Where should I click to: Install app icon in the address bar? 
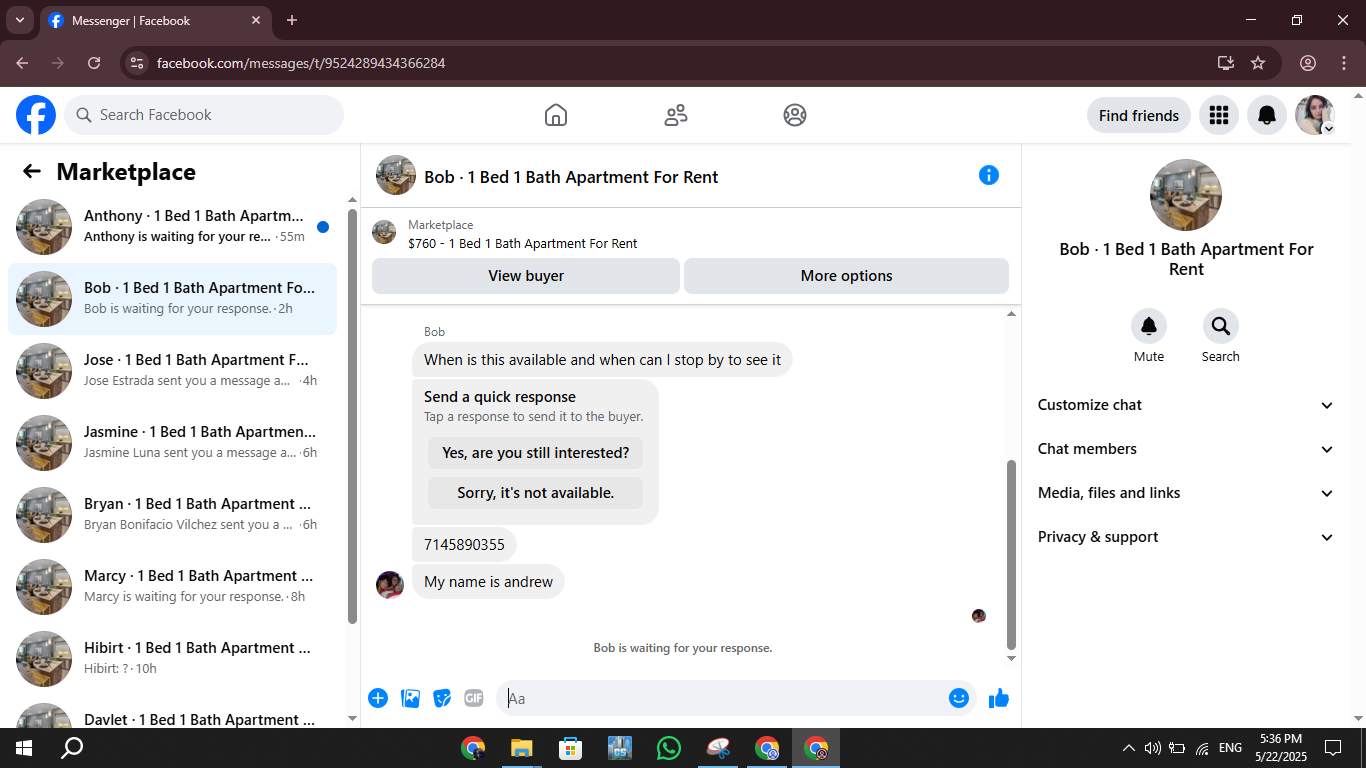coord(1226,63)
